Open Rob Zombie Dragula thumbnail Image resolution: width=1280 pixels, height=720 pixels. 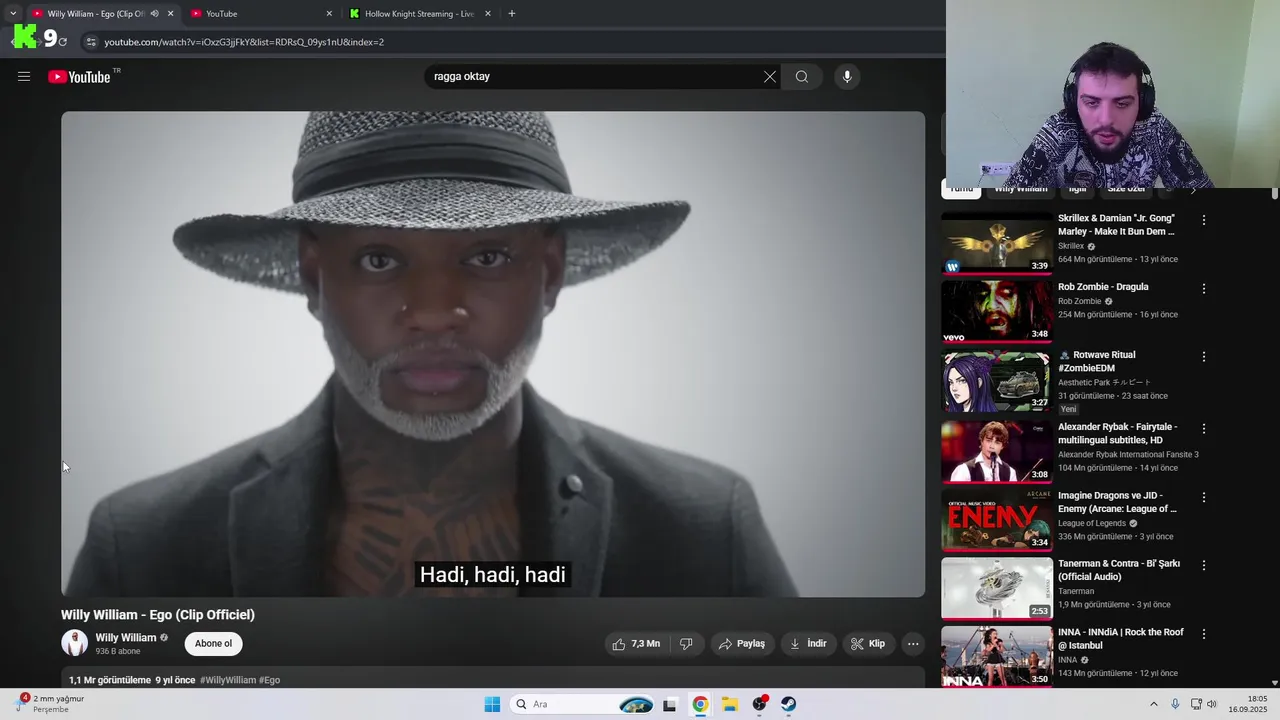997,311
